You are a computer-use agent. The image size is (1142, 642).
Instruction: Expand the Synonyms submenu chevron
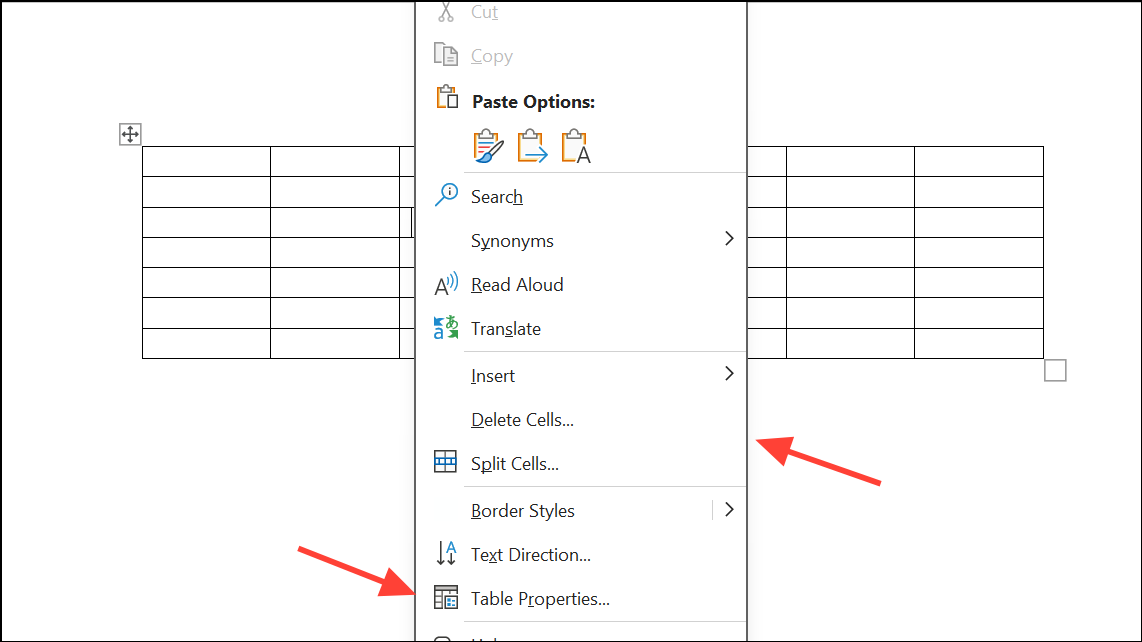729,239
